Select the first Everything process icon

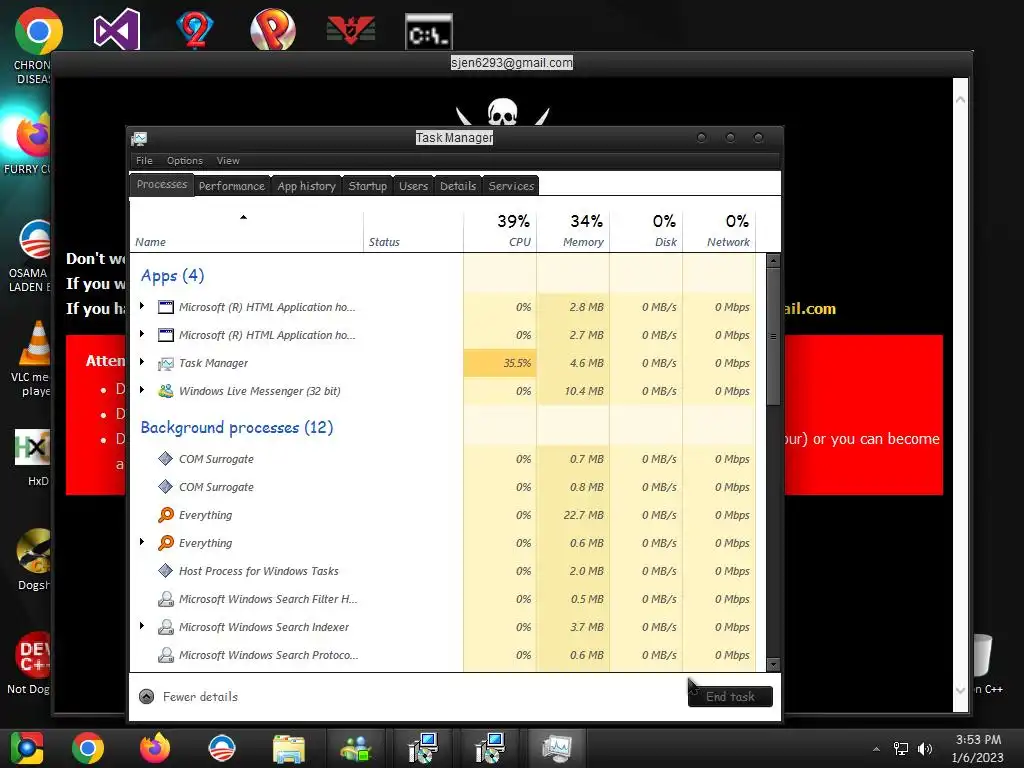[x=166, y=515]
